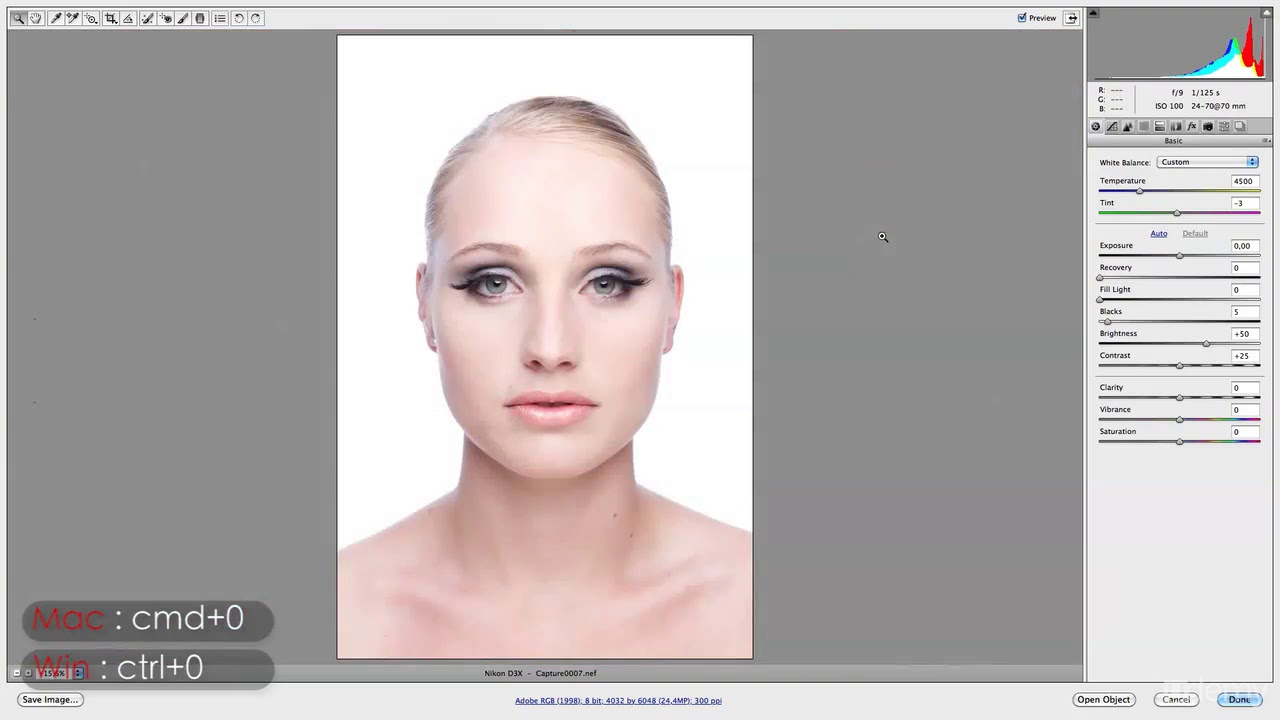Click the Brightness value field
This screenshot has height=720, width=1280.
pyautogui.click(x=1245, y=334)
